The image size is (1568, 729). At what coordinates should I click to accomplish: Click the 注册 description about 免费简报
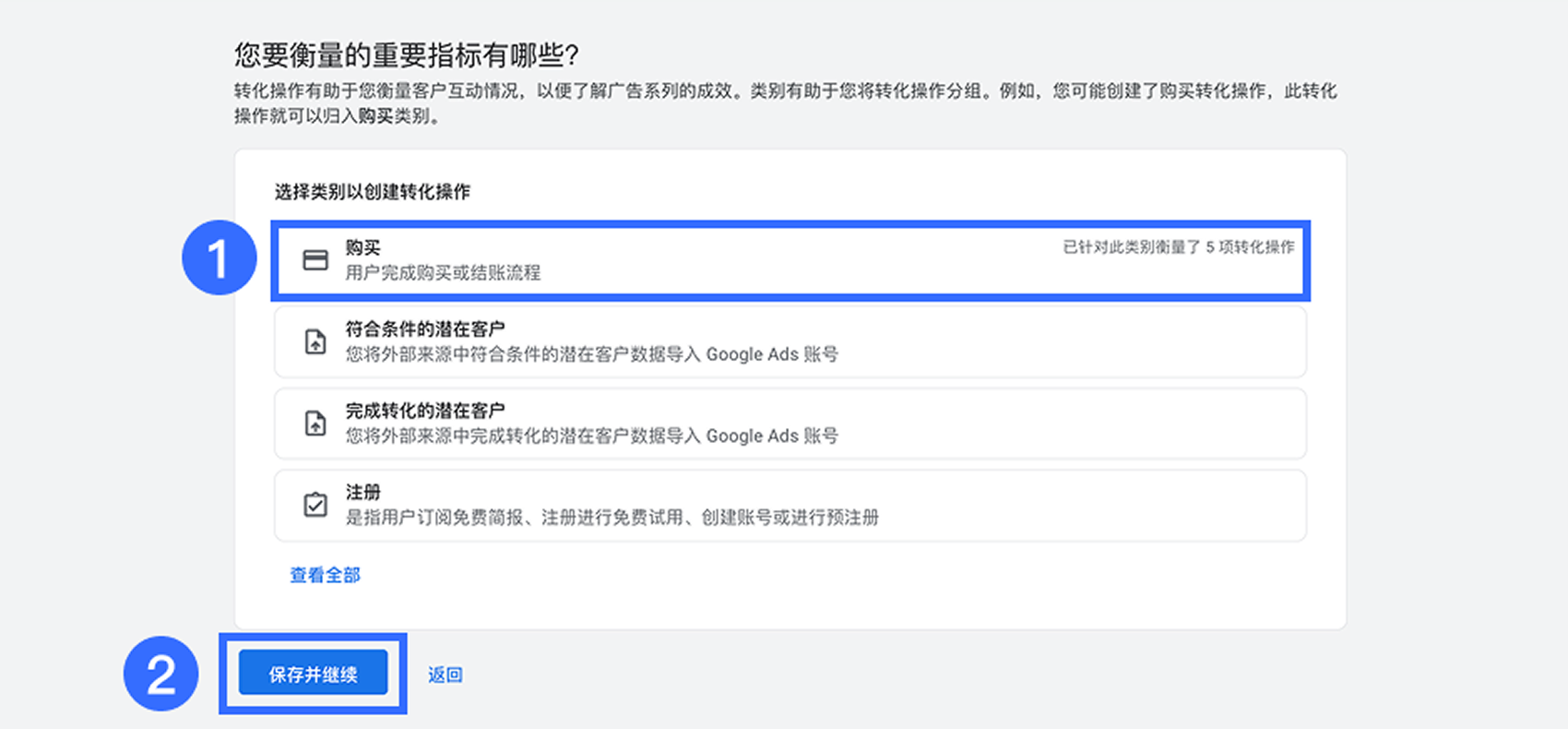point(612,518)
